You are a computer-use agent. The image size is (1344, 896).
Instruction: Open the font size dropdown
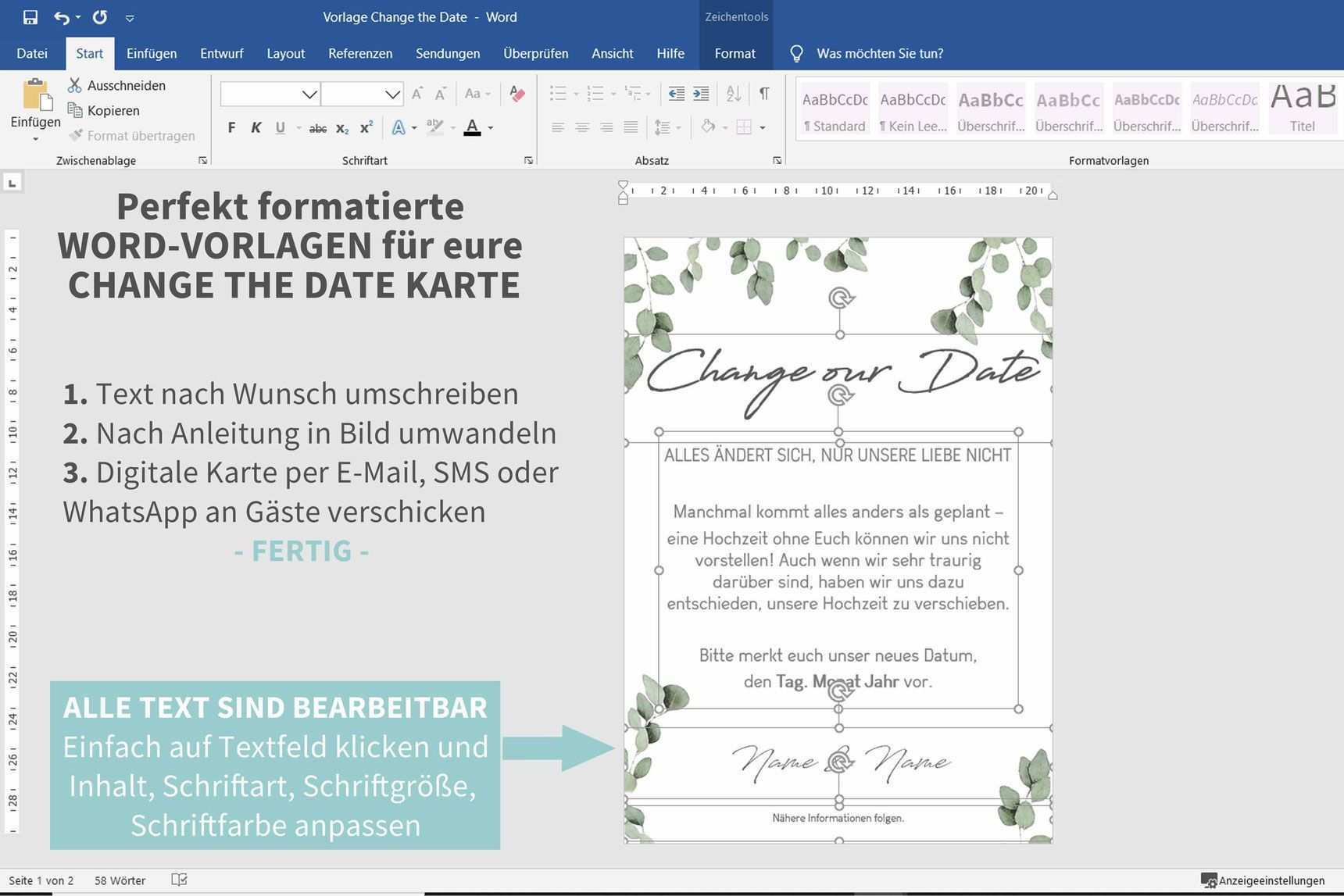pos(392,95)
